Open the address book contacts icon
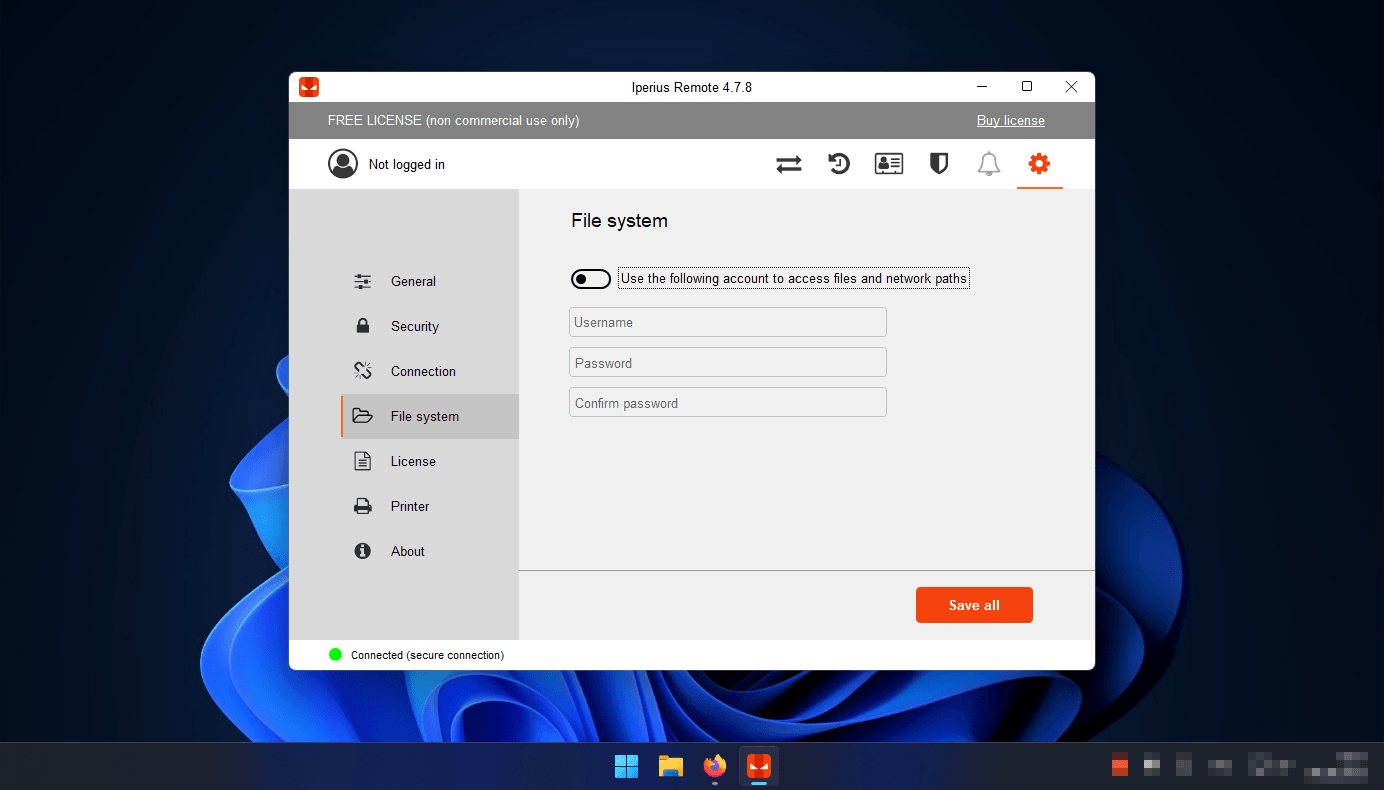The height and width of the screenshot is (790, 1384). [x=889, y=164]
